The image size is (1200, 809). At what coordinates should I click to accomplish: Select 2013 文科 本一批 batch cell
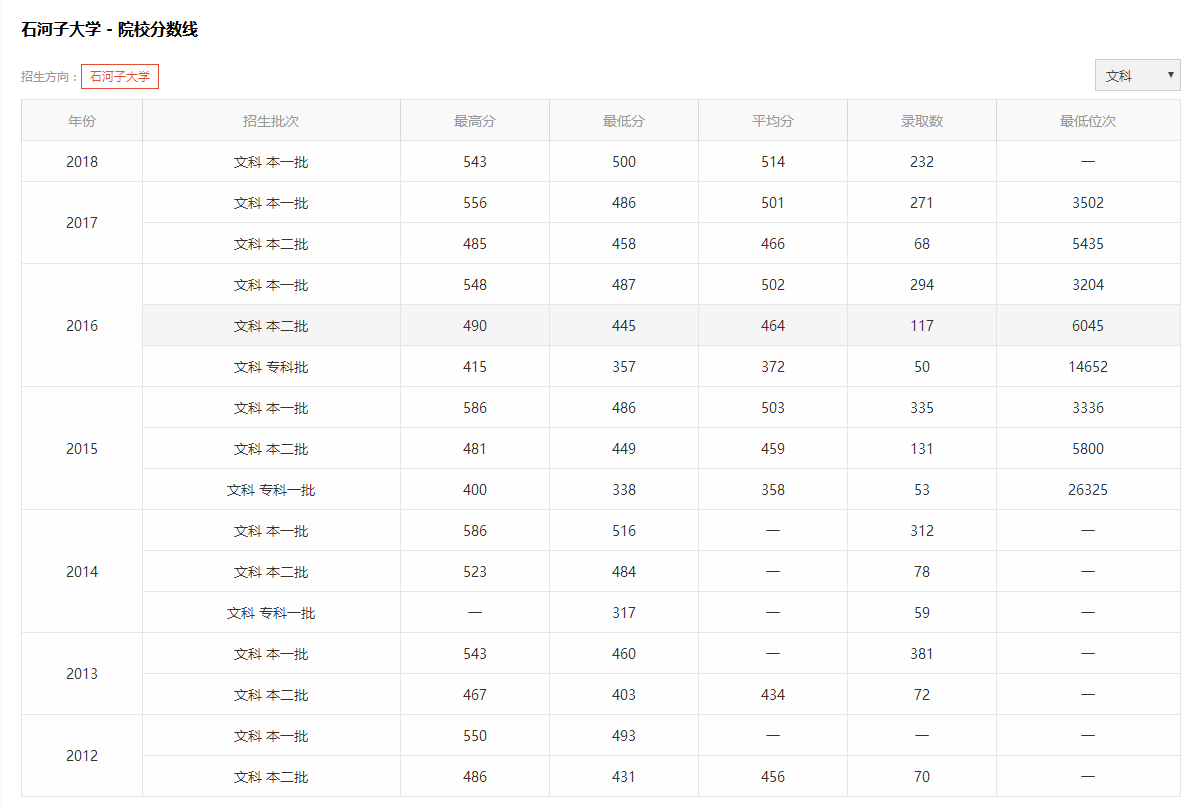click(x=271, y=654)
